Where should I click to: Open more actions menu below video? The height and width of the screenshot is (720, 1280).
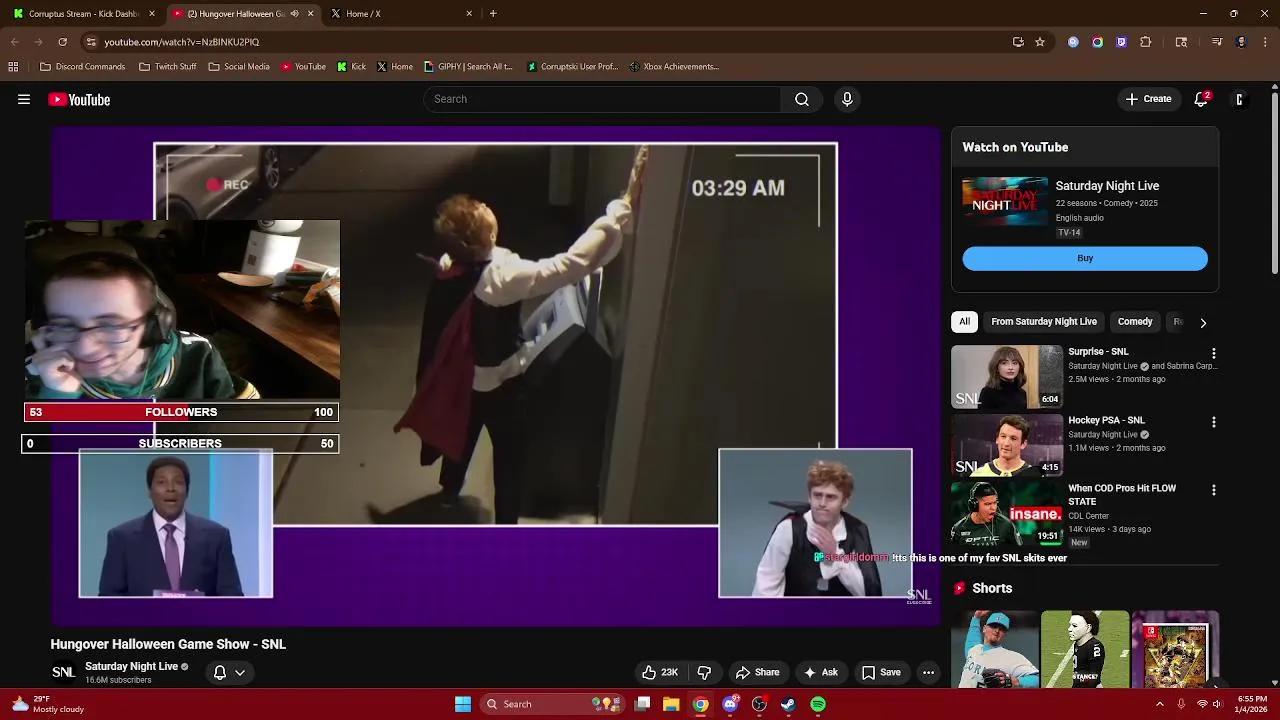click(928, 672)
